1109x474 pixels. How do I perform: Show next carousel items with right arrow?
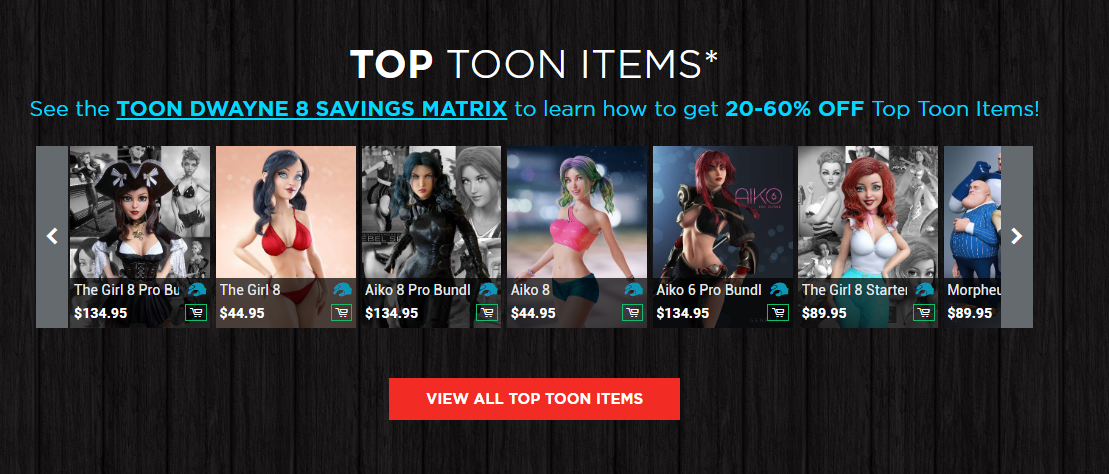pos(1017,237)
